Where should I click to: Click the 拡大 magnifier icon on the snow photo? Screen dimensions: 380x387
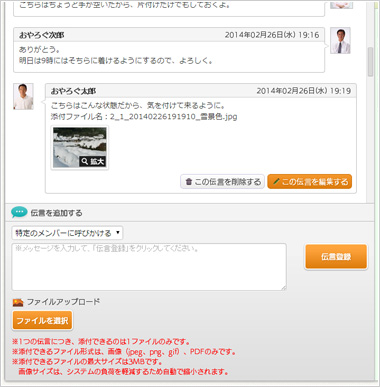(85, 161)
